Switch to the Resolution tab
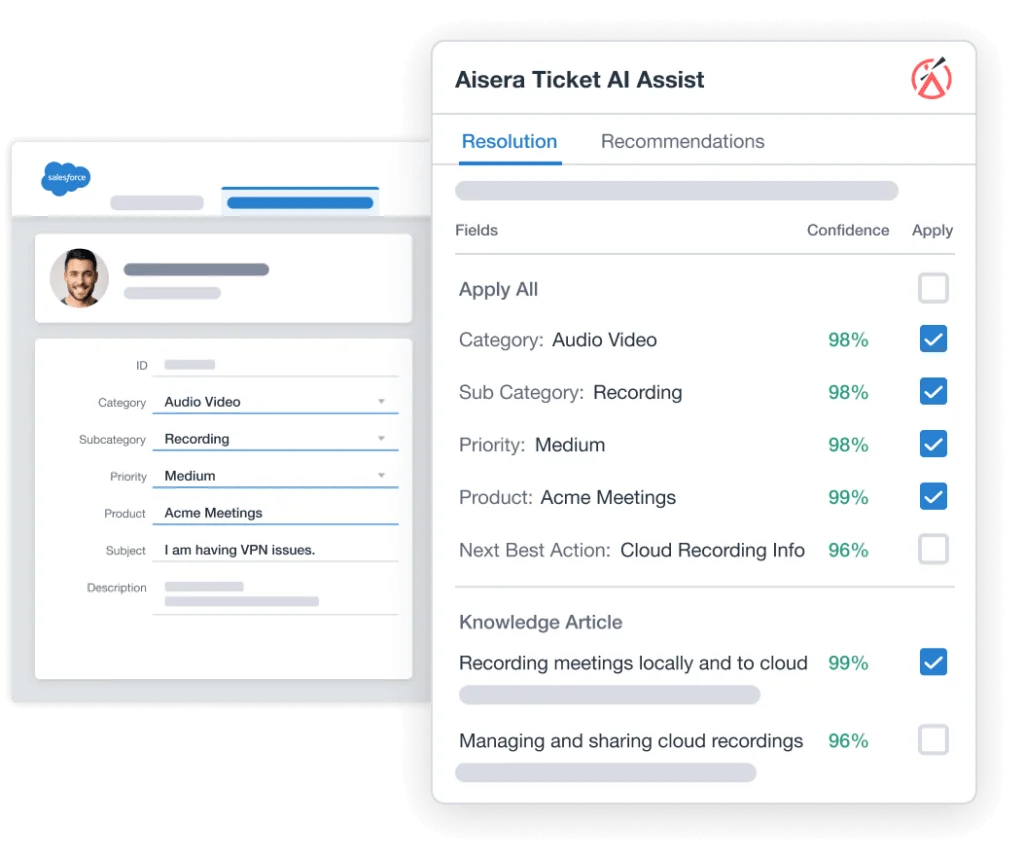 tap(509, 141)
